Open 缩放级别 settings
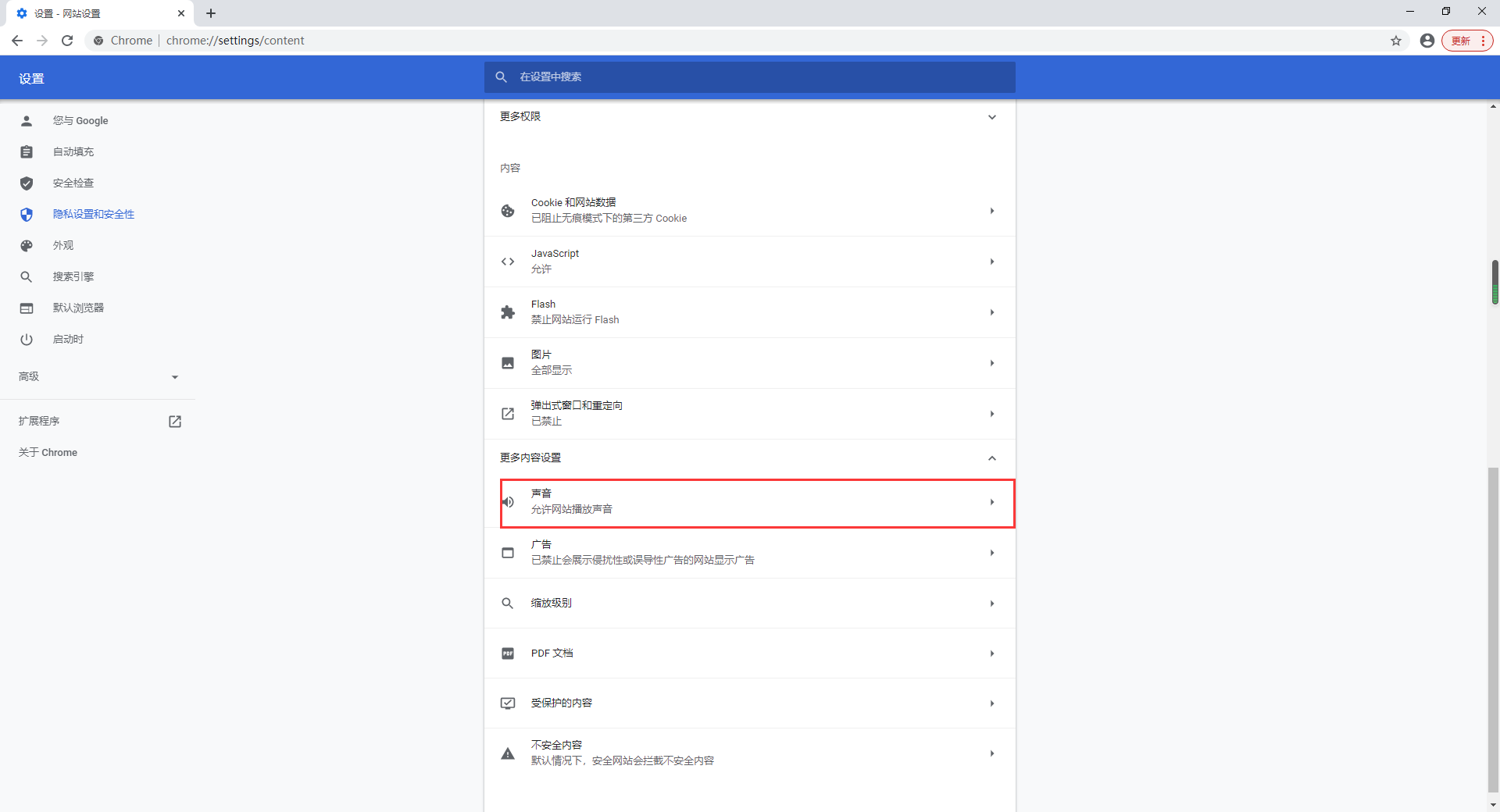This screenshot has width=1500, height=812. point(750,604)
